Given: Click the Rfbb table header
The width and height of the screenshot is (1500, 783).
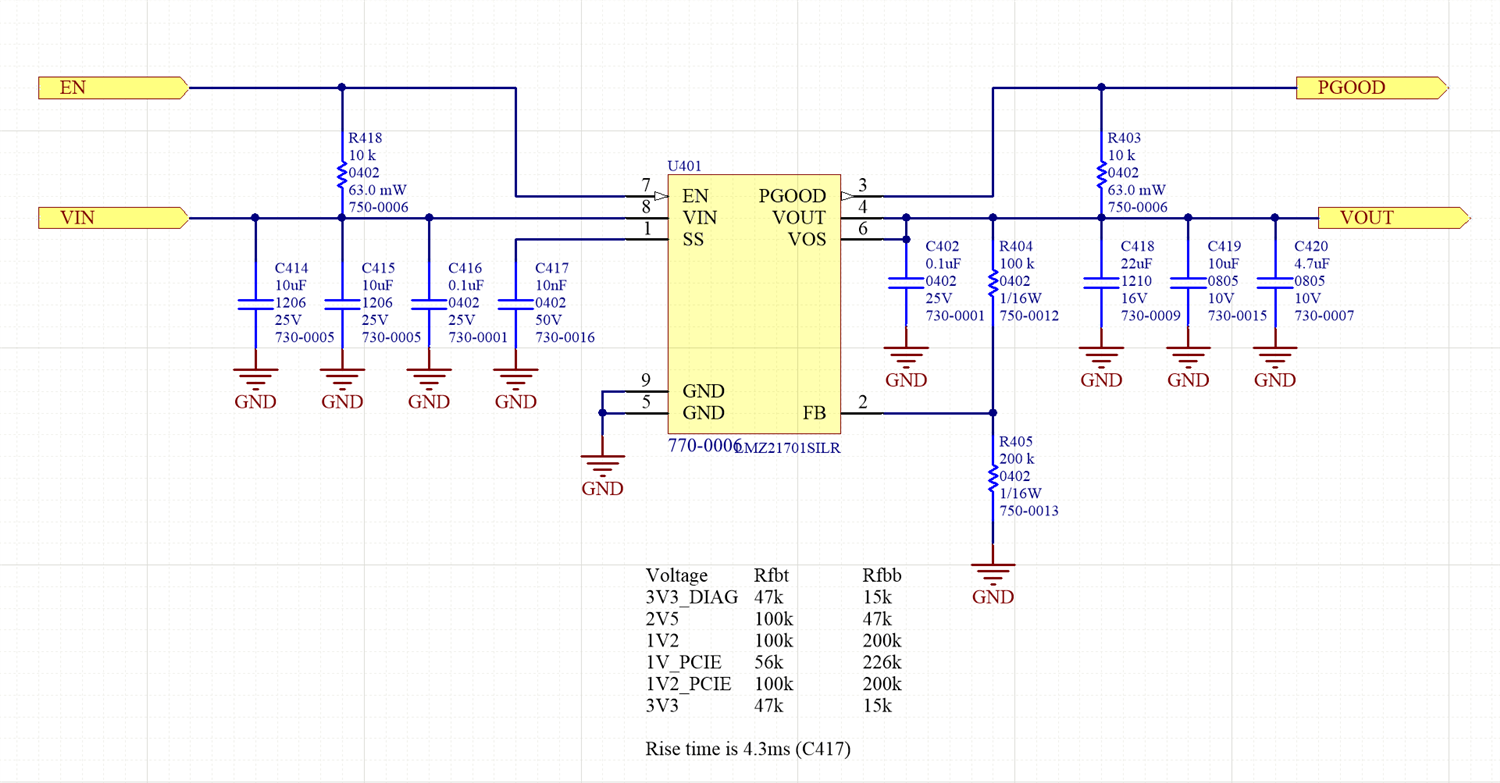Looking at the screenshot, I should [x=882, y=575].
